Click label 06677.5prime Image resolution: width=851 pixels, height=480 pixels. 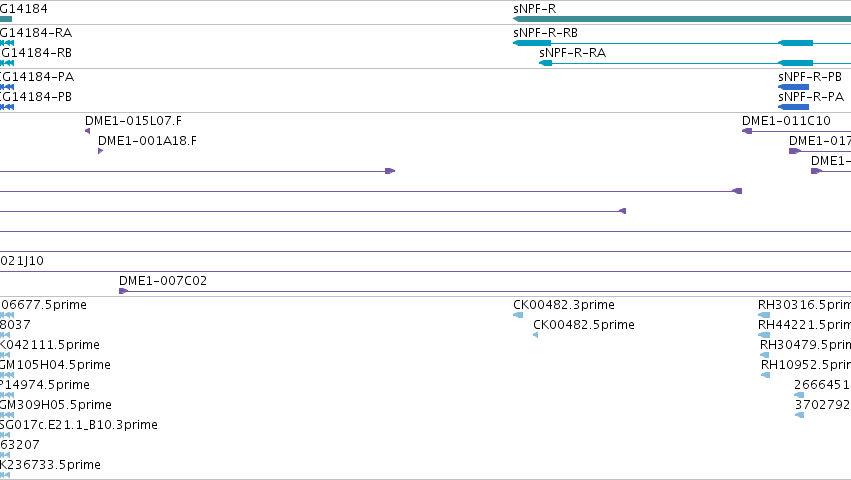43,305
